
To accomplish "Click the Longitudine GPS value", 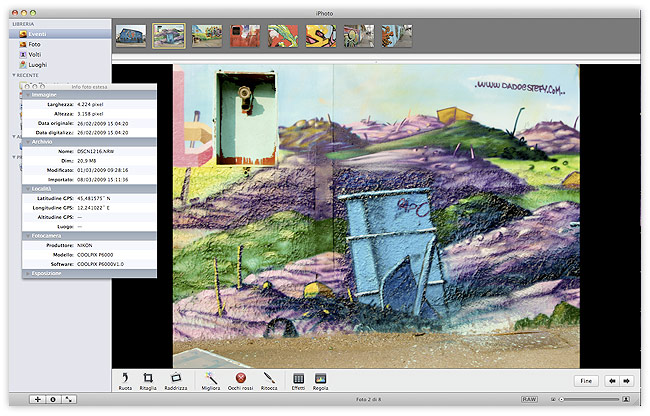I will [x=93, y=208].
